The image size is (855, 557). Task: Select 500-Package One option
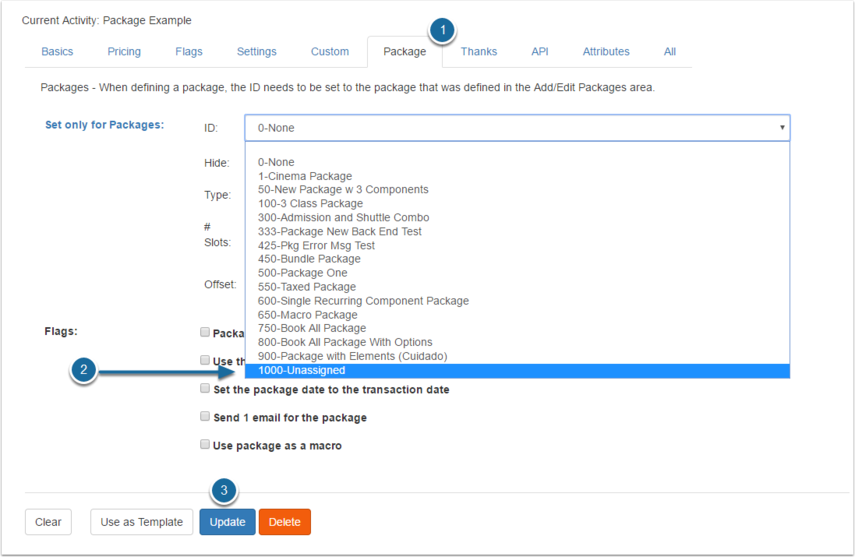[x=517, y=273]
